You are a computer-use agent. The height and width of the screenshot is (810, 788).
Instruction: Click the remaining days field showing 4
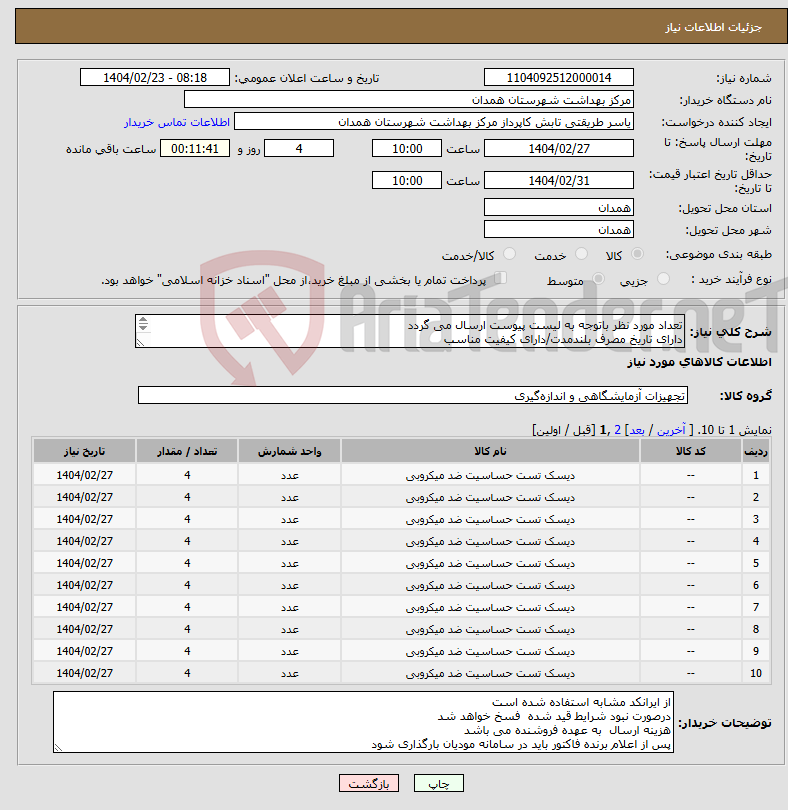point(299,149)
